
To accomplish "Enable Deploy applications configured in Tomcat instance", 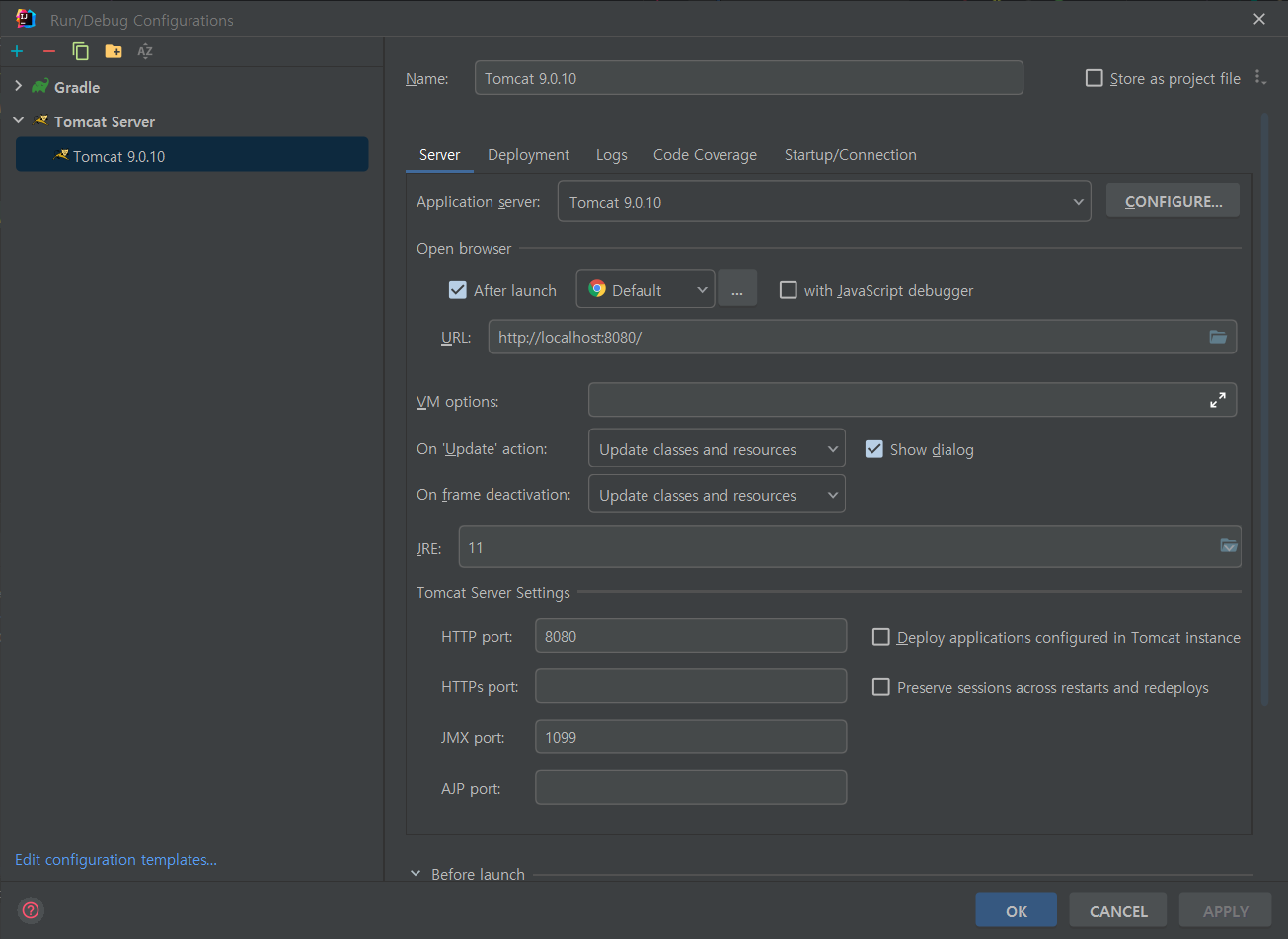I will [x=881, y=637].
